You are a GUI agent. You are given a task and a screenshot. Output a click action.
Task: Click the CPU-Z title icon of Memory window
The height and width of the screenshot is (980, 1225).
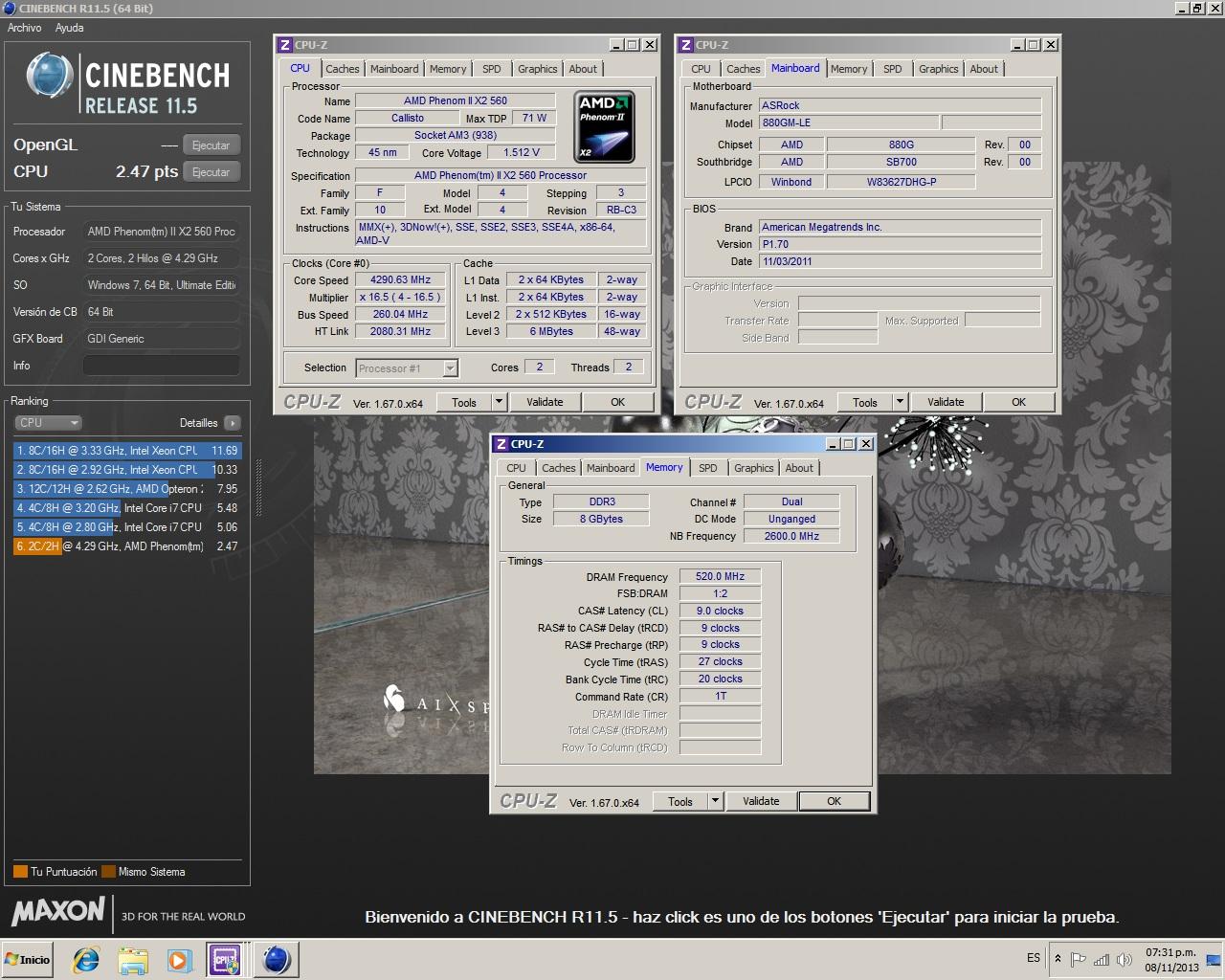501,444
